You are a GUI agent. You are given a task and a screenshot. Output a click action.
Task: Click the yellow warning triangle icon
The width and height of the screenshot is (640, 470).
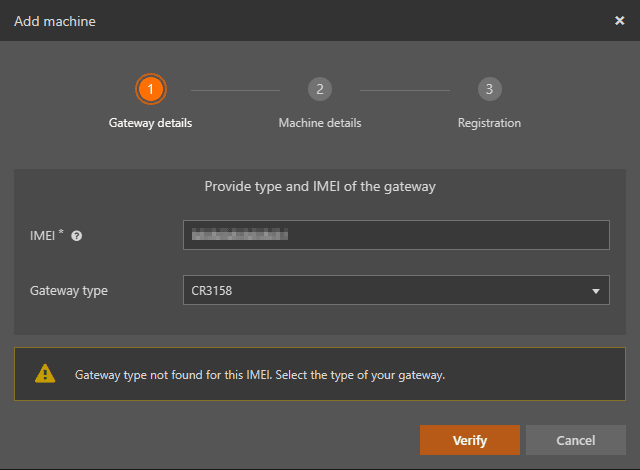click(45, 374)
